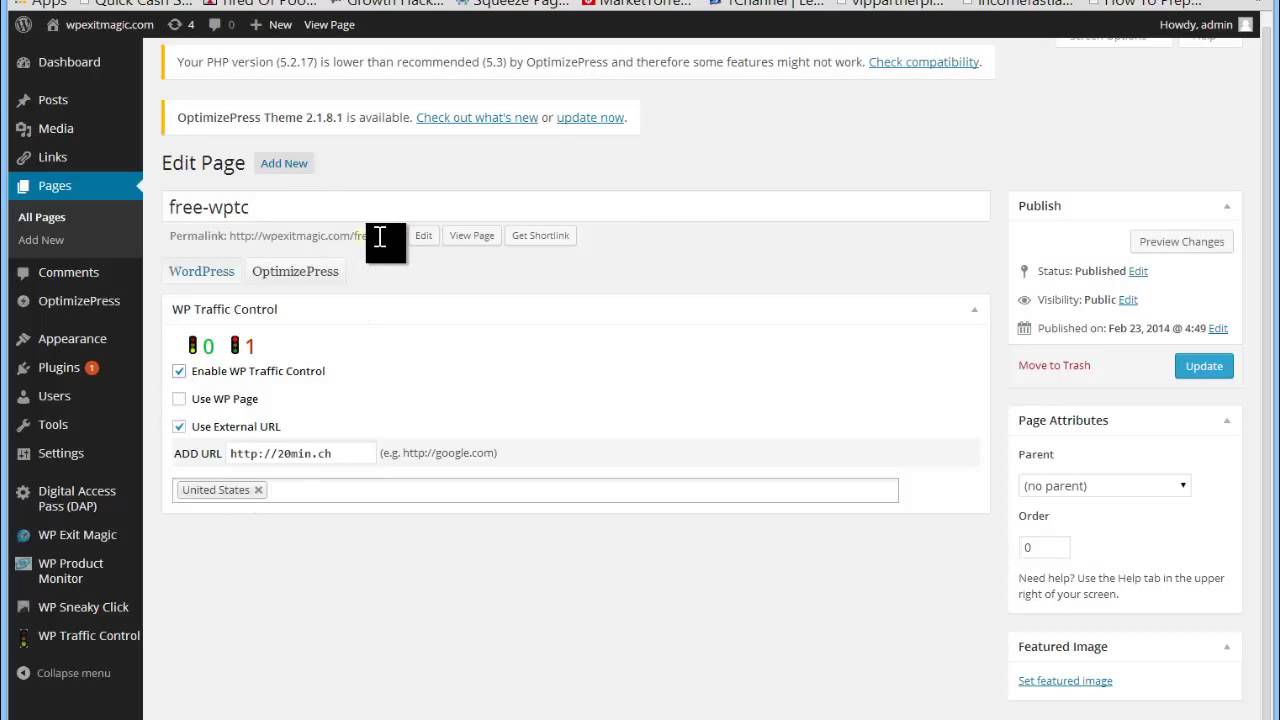Click the Get Shortlink button

pos(540,236)
